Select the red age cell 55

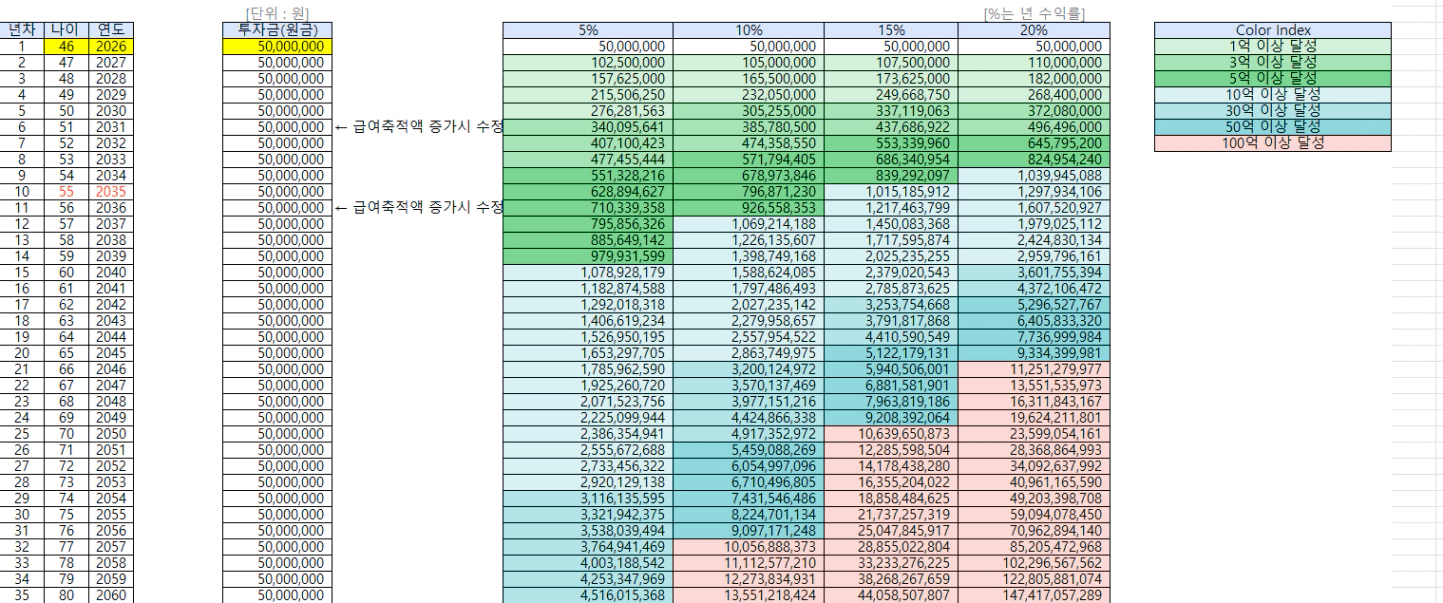(x=66, y=190)
